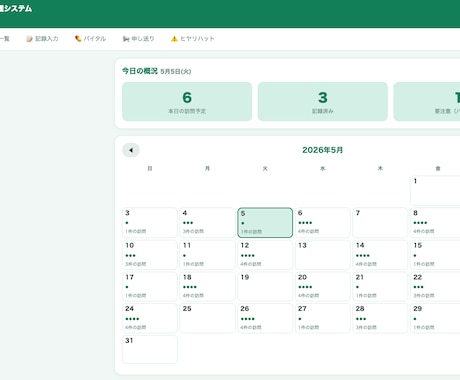Open the empty May 13 cell
This screenshot has height=380, width=460.
(x=323, y=255)
